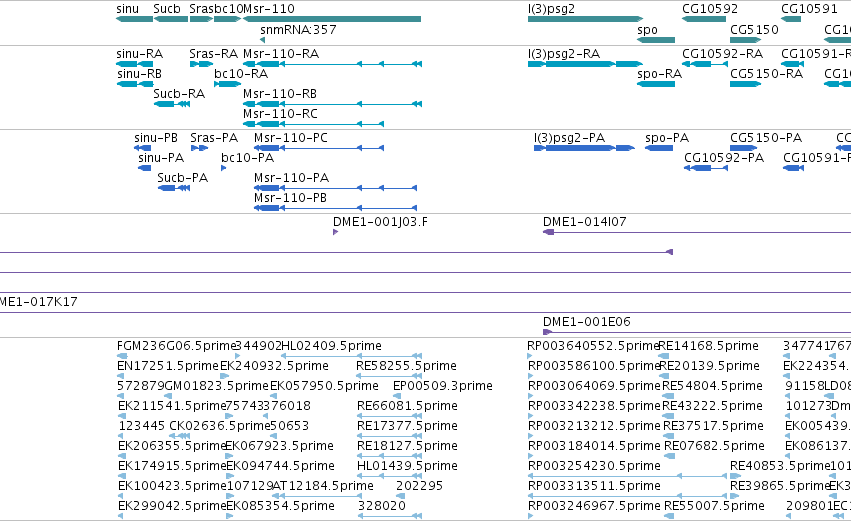Click the CG5150-PA protein label
The image size is (851, 521).
click(766, 138)
